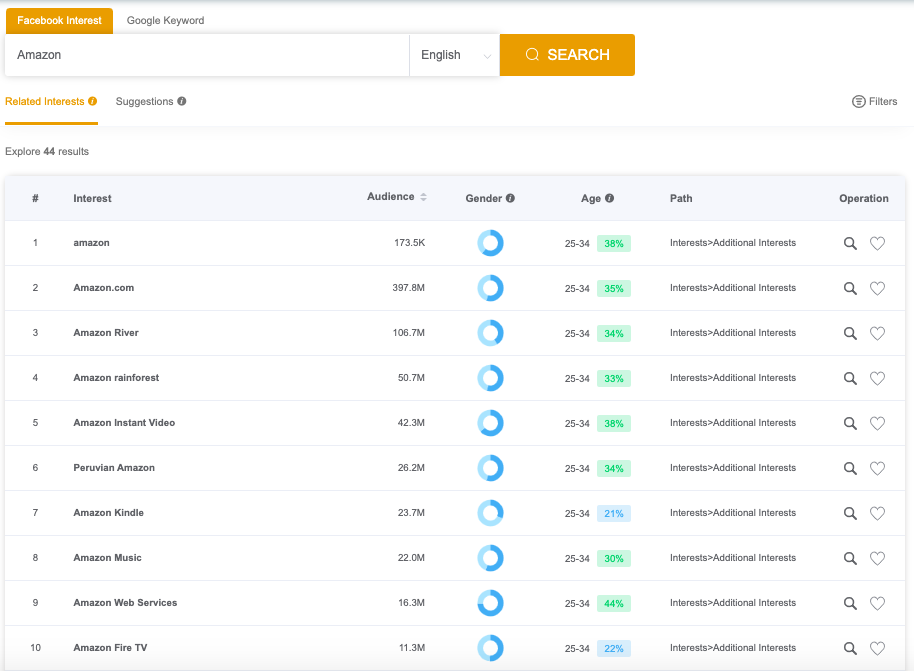Image resolution: width=914 pixels, height=671 pixels.
Task: Click the Amazon Instant Video interest name
Action: 124,423
